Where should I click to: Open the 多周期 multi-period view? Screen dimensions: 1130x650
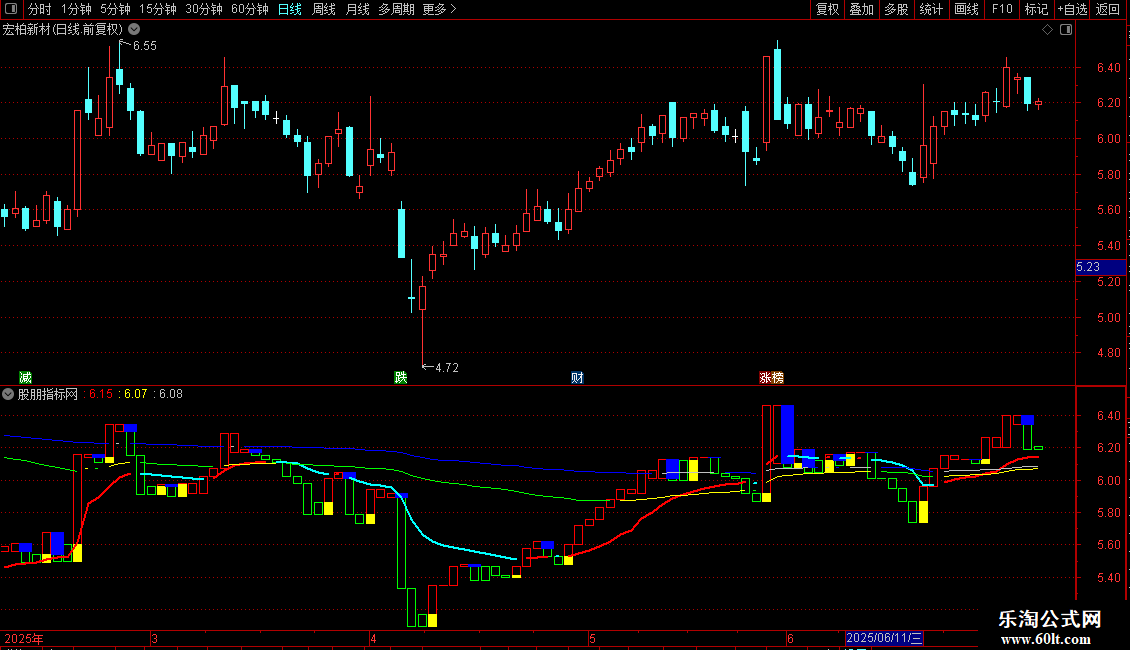396,9
